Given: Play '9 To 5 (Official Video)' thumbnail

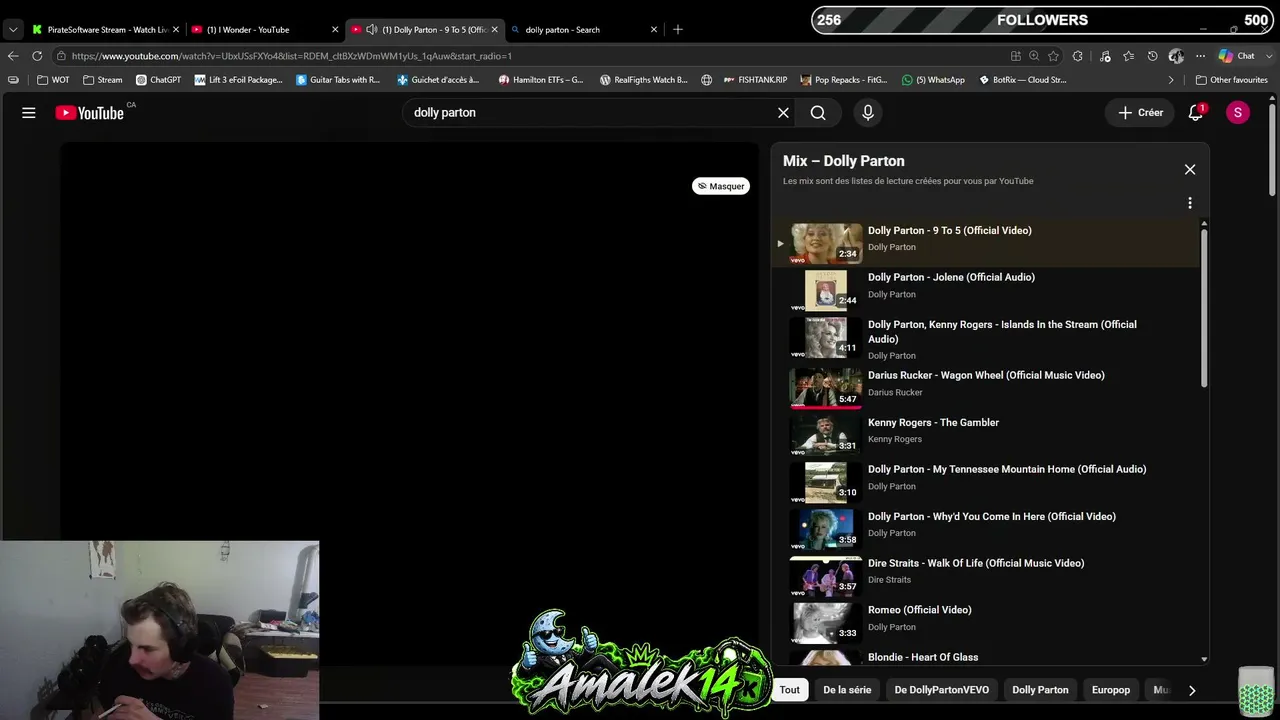Looking at the screenshot, I should (x=826, y=243).
